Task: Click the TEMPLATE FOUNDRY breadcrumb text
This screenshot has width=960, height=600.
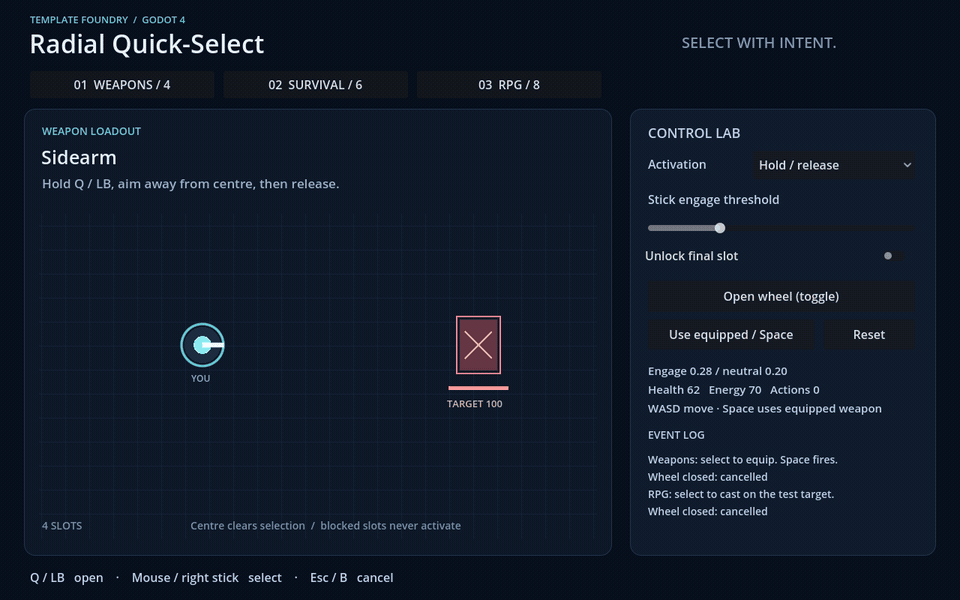Action: coord(79,20)
